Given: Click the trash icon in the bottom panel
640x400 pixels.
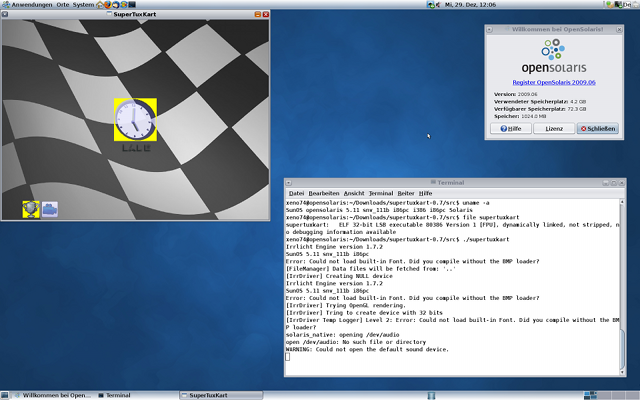Looking at the screenshot, I should pos(431,395).
